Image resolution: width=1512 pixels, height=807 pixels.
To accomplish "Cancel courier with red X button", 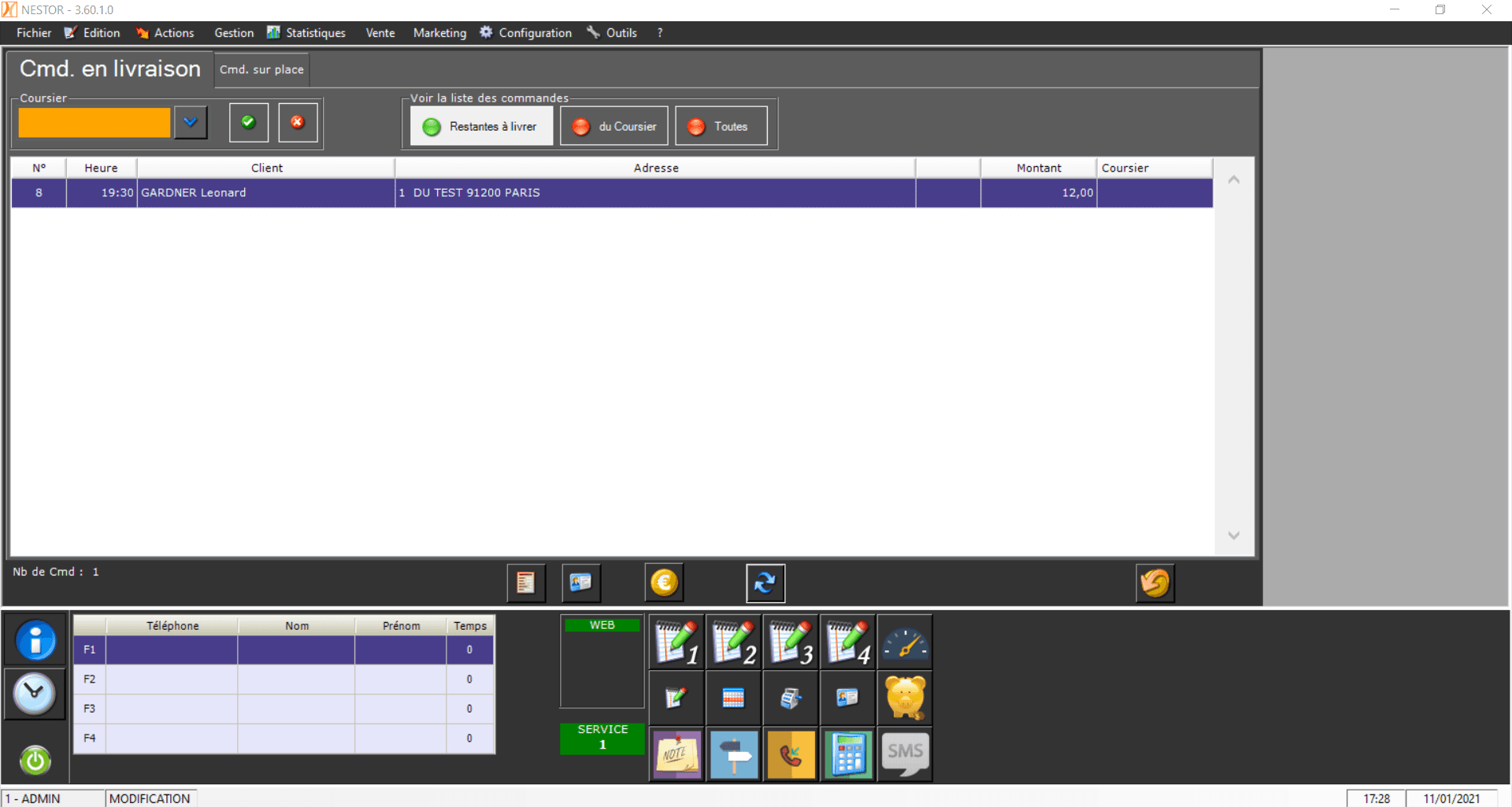I will click(298, 122).
